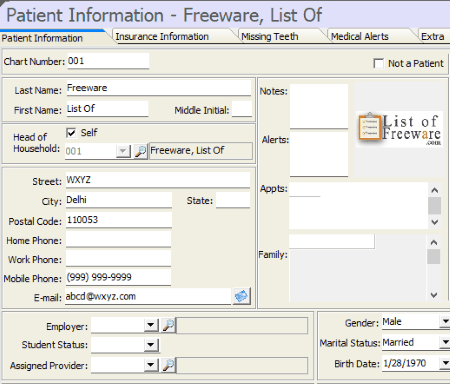Click the Postal Code field
This screenshot has width=450, height=384.
(119, 220)
